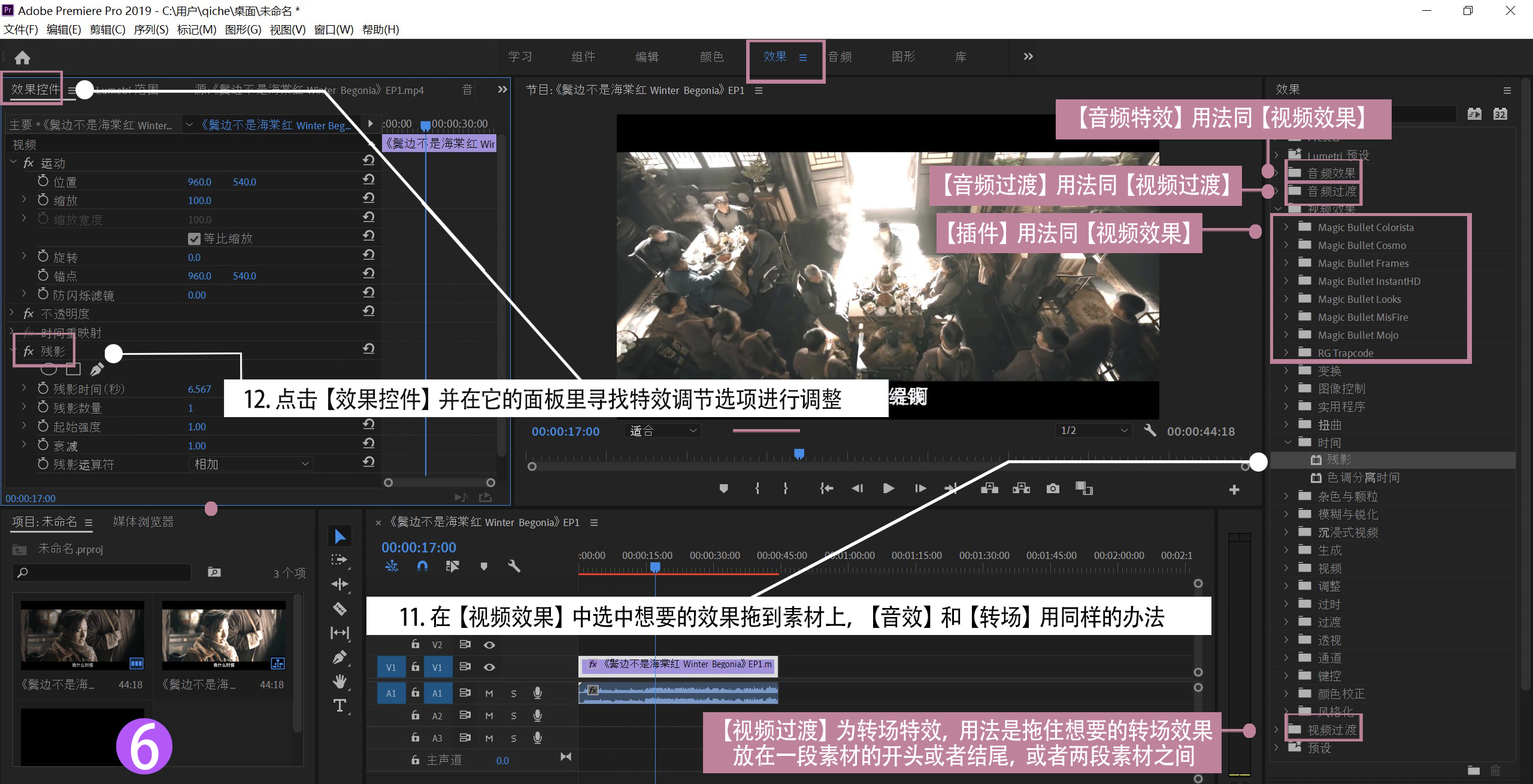Enable voice-over record on A3
Screen dimensions: 1533x784
(x=538, y=739)
